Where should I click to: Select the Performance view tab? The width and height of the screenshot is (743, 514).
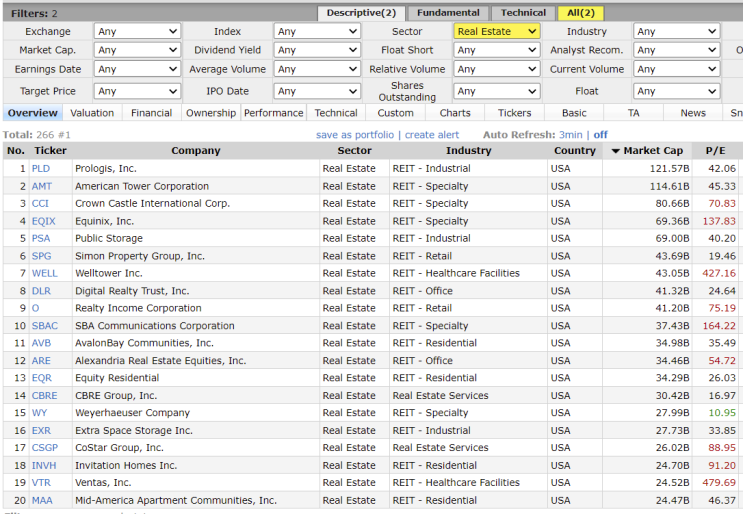click(x=273, y=113)
